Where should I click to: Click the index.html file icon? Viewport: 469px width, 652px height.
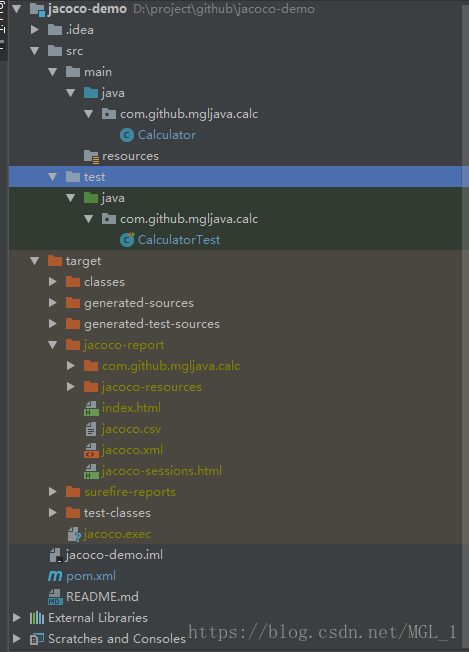click(x=91, y=408)
